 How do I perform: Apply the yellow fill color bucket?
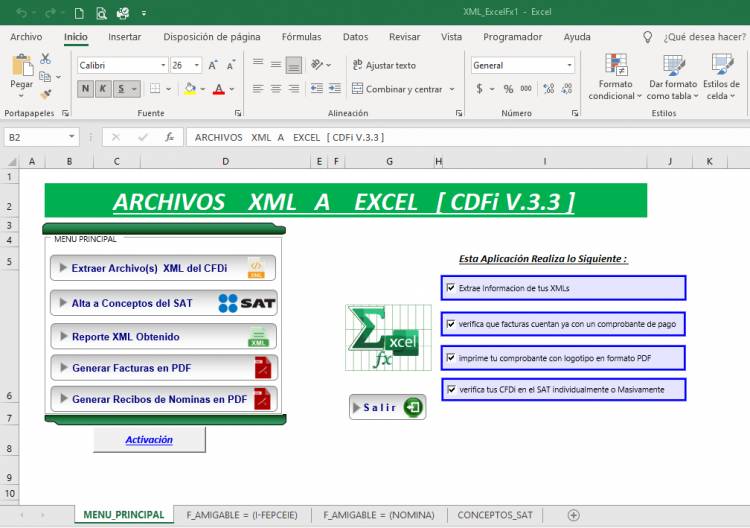tap(190, 88)
